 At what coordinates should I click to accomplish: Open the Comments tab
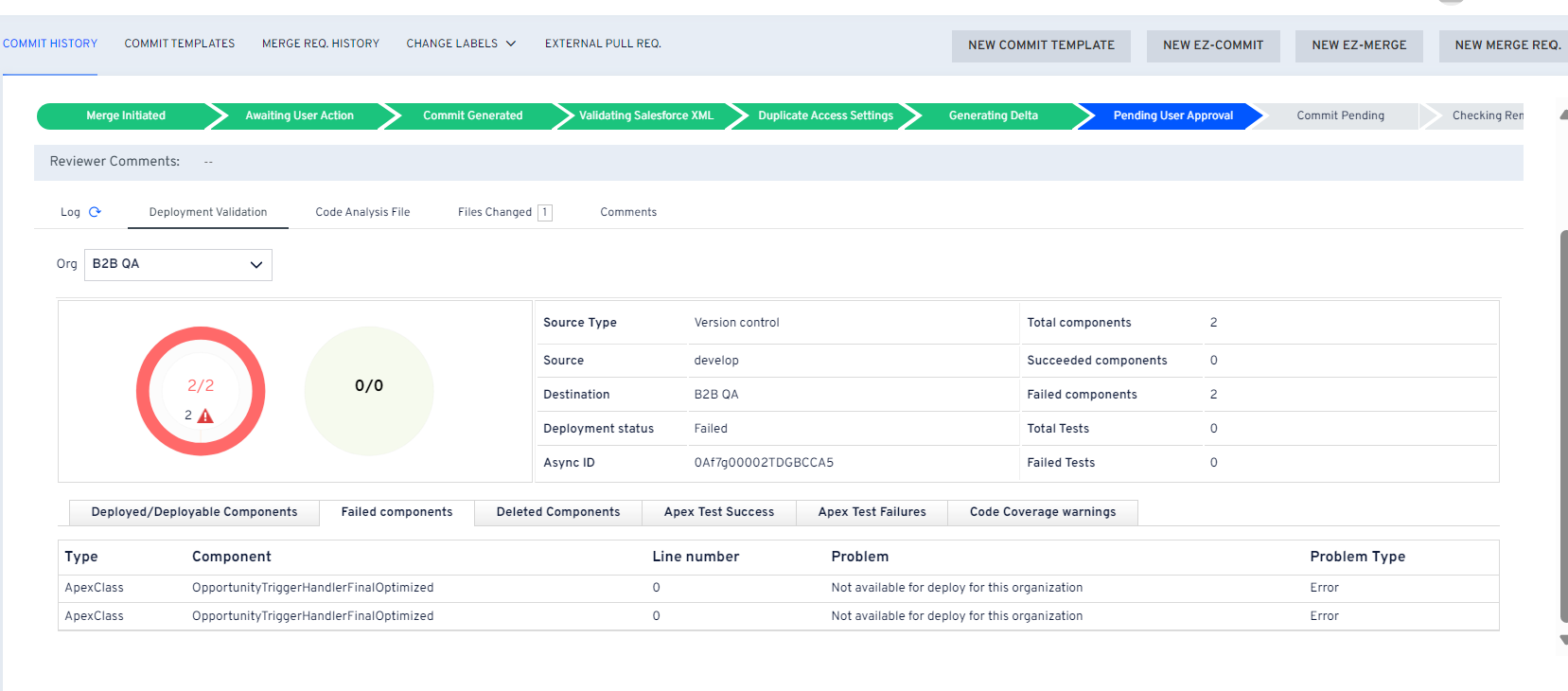pyautogui.click(x=627, y=212)
